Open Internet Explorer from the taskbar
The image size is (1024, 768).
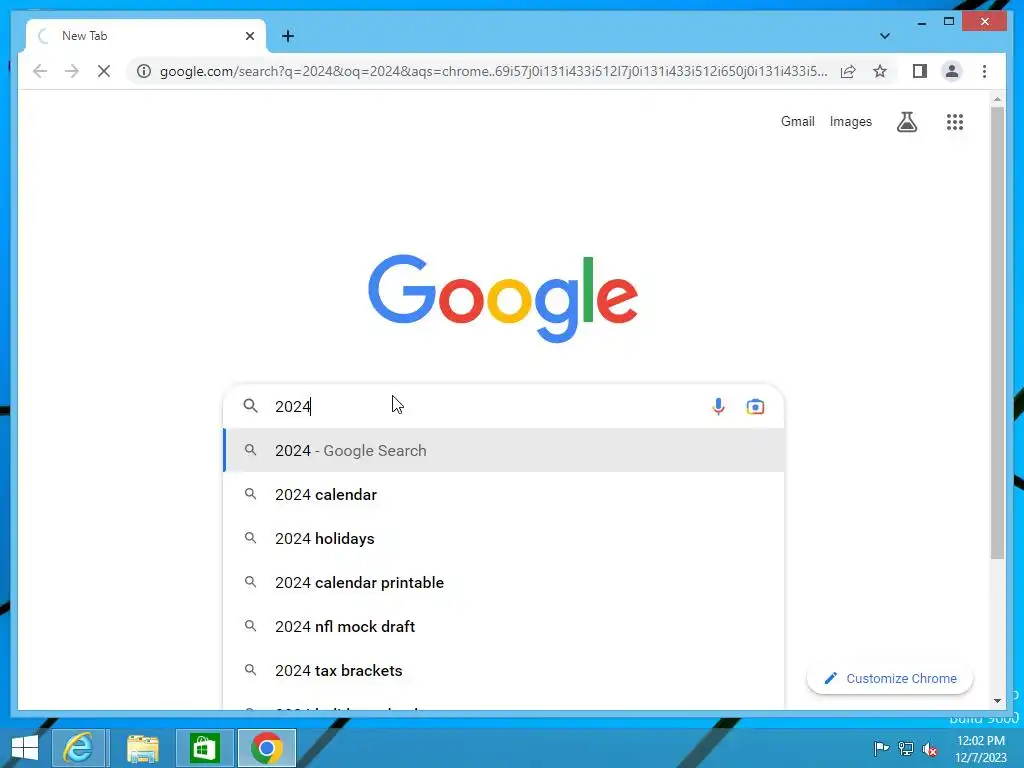[x=78, y=748]
